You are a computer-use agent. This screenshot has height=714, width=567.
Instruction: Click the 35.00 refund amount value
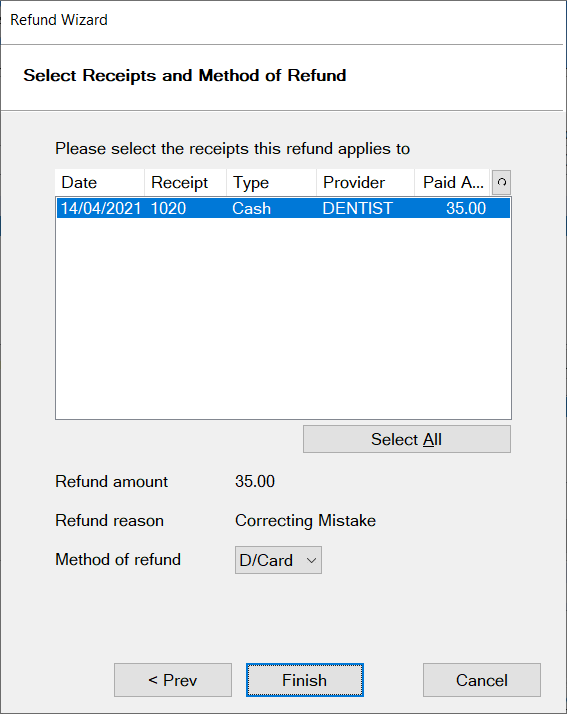[x=255, y=481]
